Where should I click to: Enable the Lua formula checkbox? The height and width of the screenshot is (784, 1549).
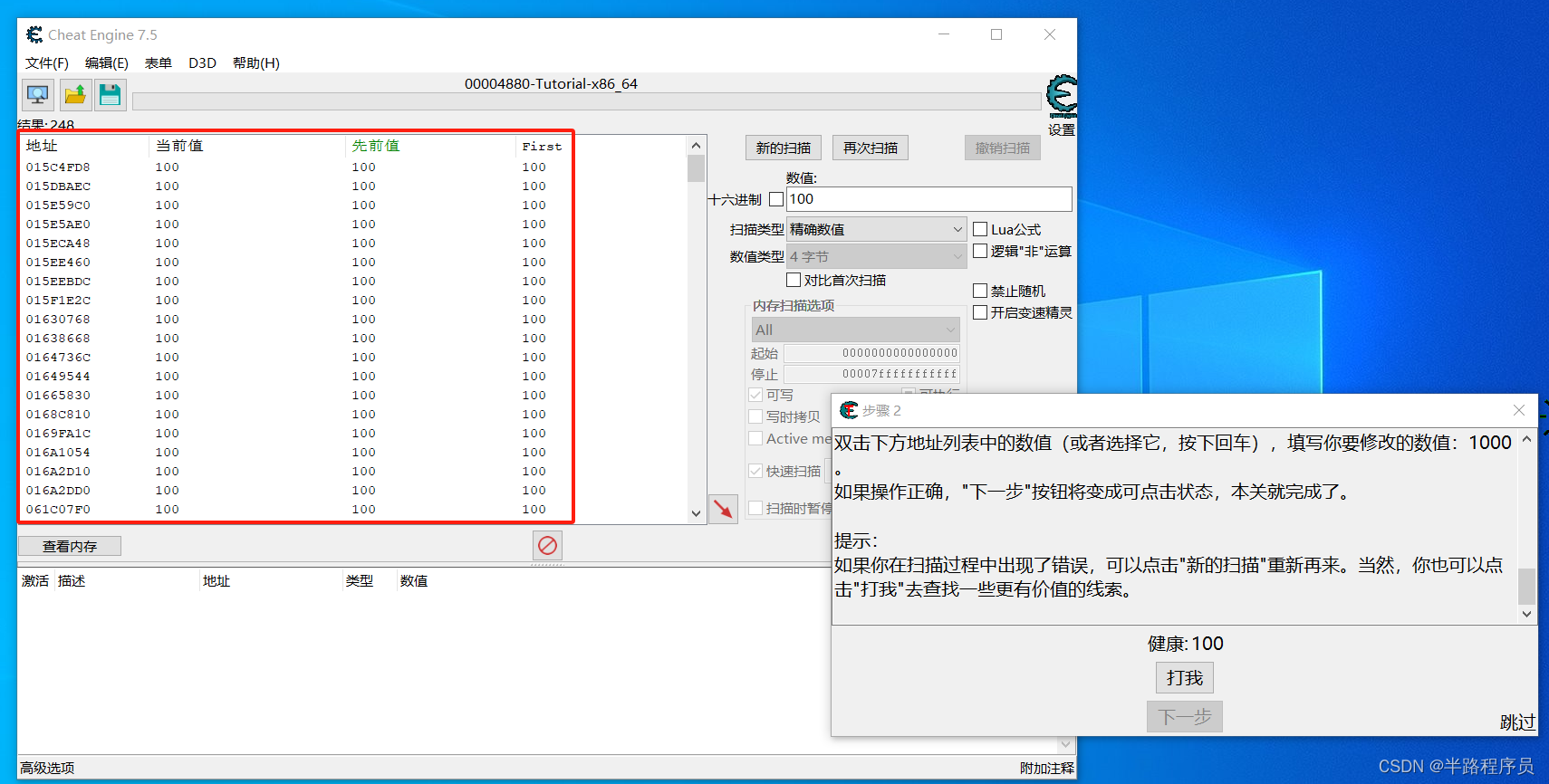[980, 229]
